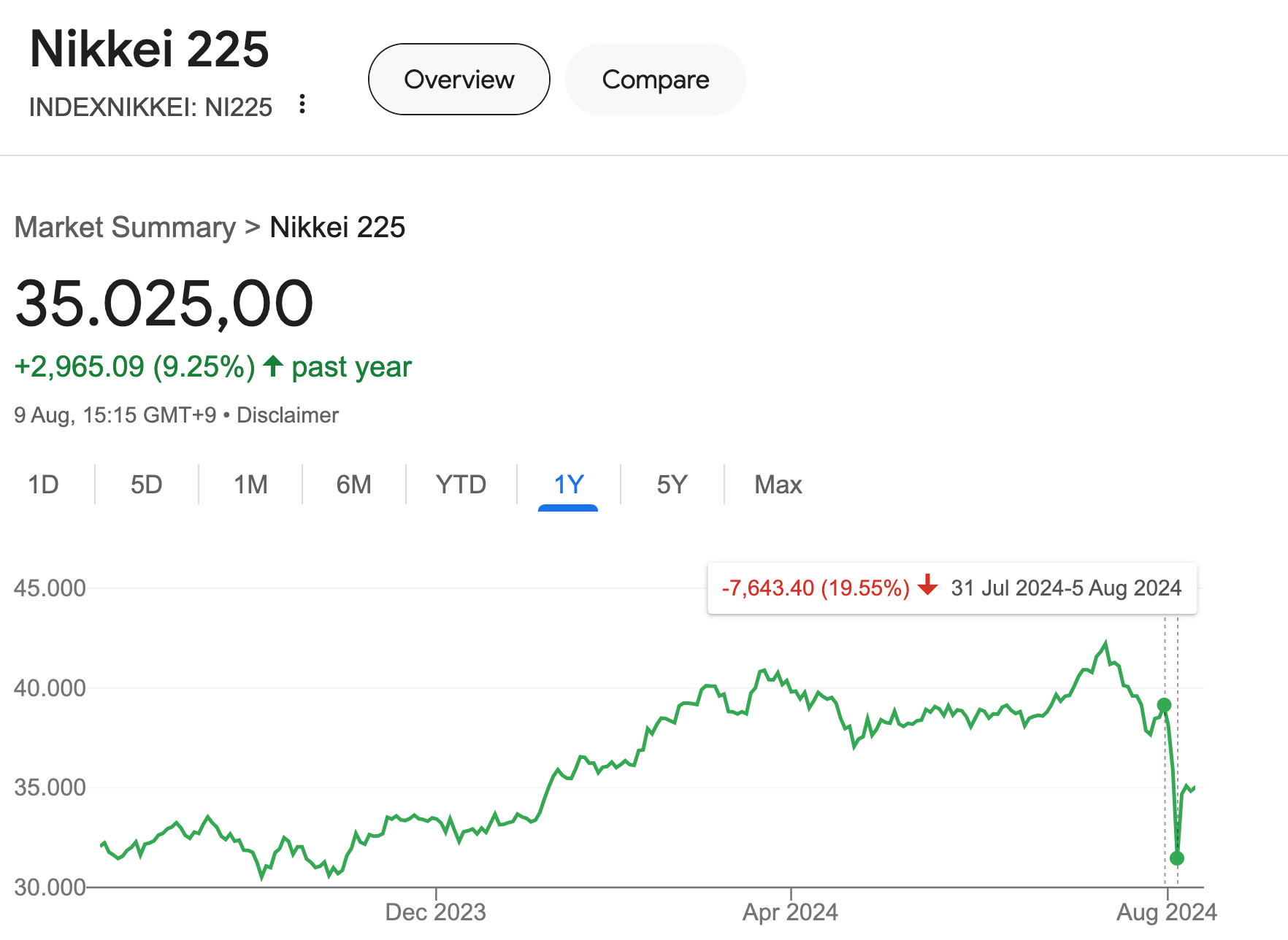Switch chart range to 5Y
The height and width of the screenshot is (940, 1288).
pyautogui.click(x=672, y=485)
